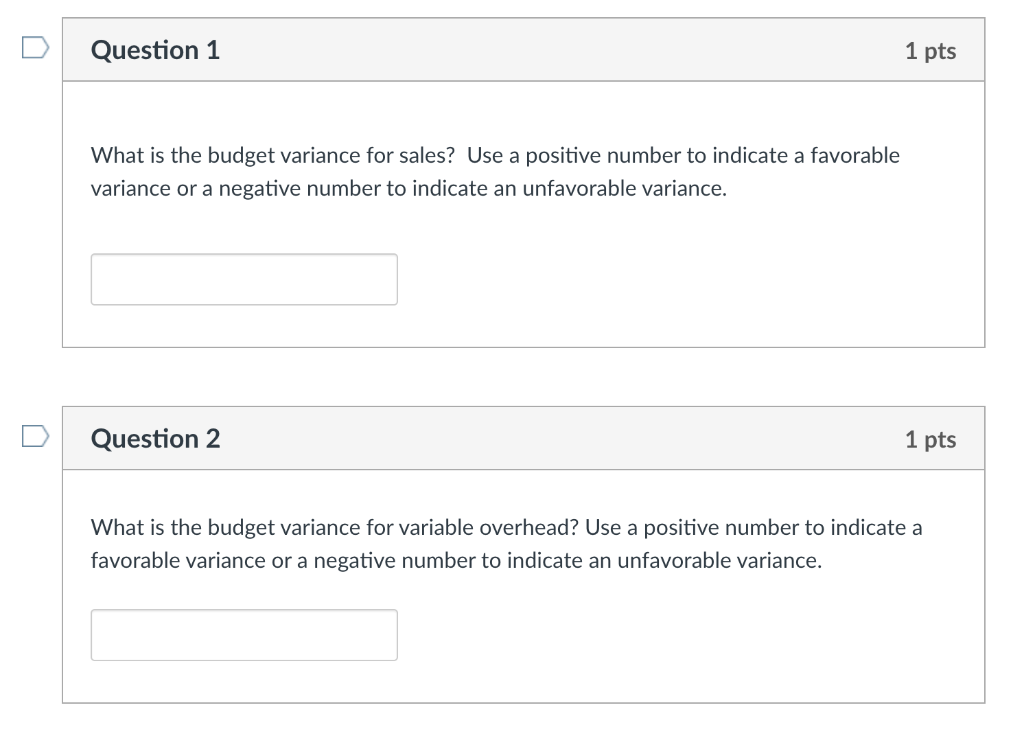This screenshot has height=736, width=1024.
Task: Click the 1 pts label on Question 2
Action: (x=932, y=438)
